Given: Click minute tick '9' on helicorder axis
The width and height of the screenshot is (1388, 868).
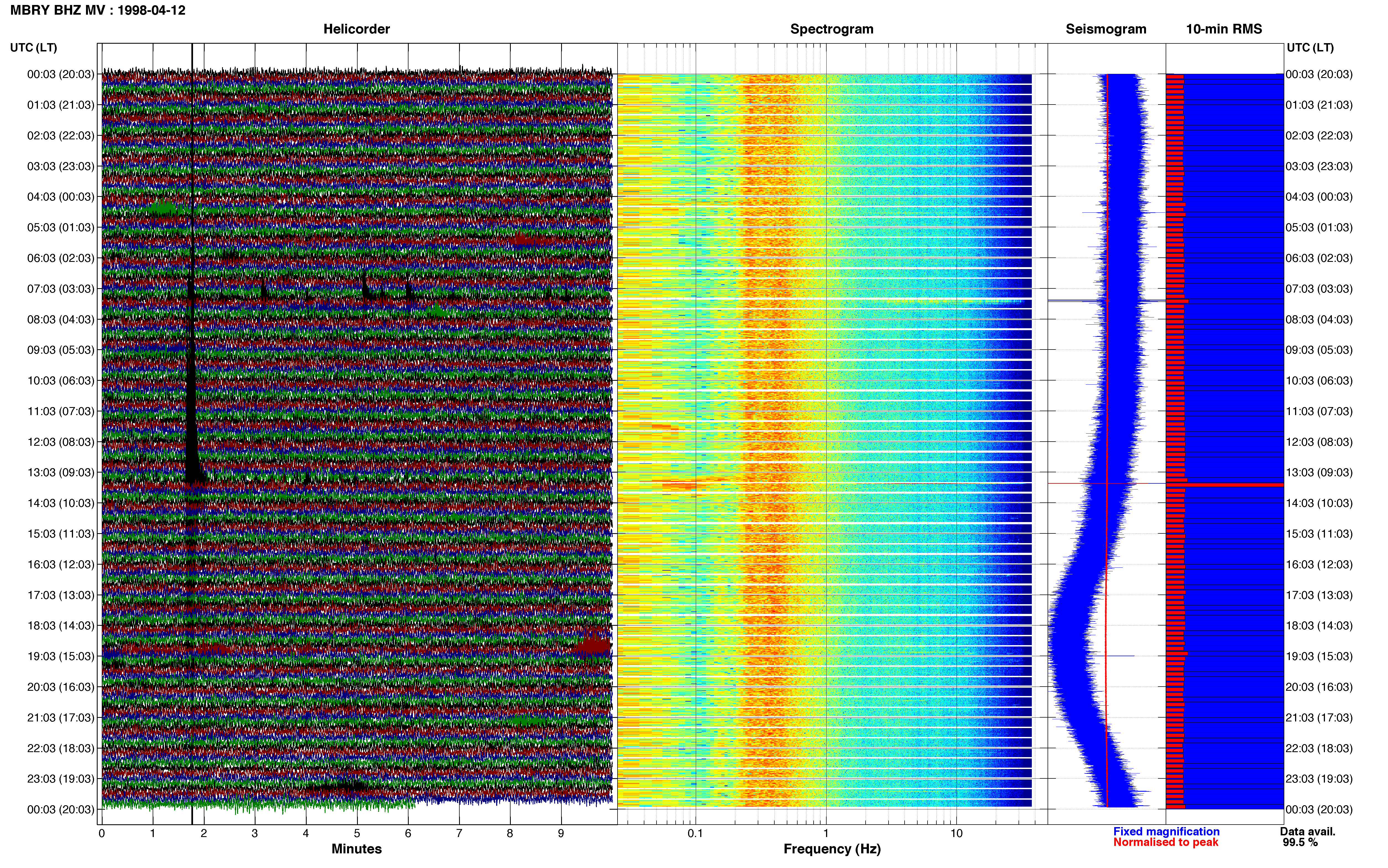Looking at the screenshot, I should click(561, 833).
